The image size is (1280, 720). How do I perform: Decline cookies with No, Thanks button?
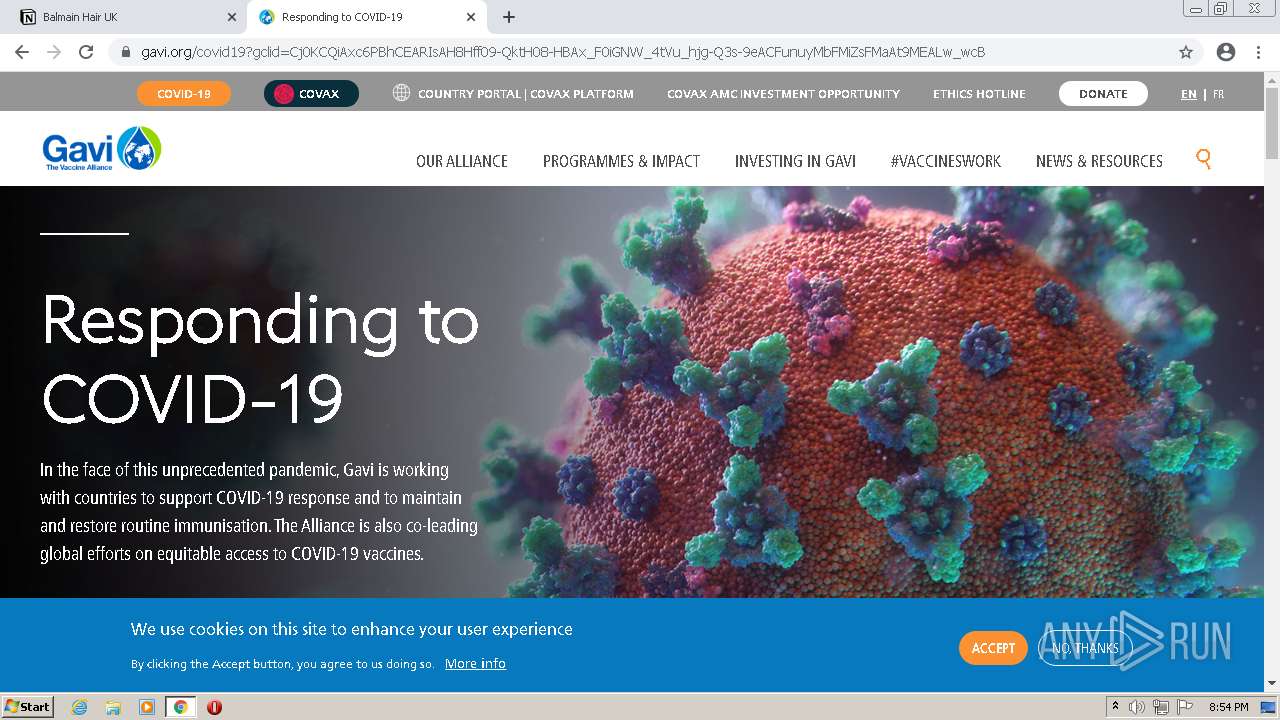1085,648
